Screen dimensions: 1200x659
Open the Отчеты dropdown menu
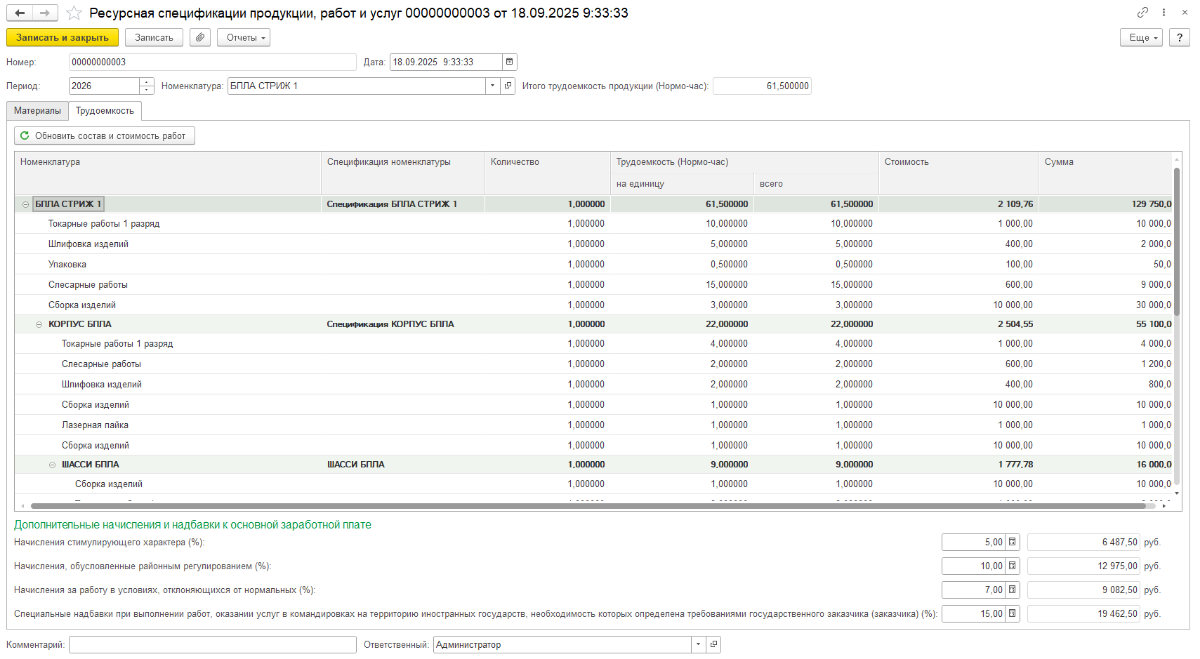pyautogui.click(x=244, y=37)
